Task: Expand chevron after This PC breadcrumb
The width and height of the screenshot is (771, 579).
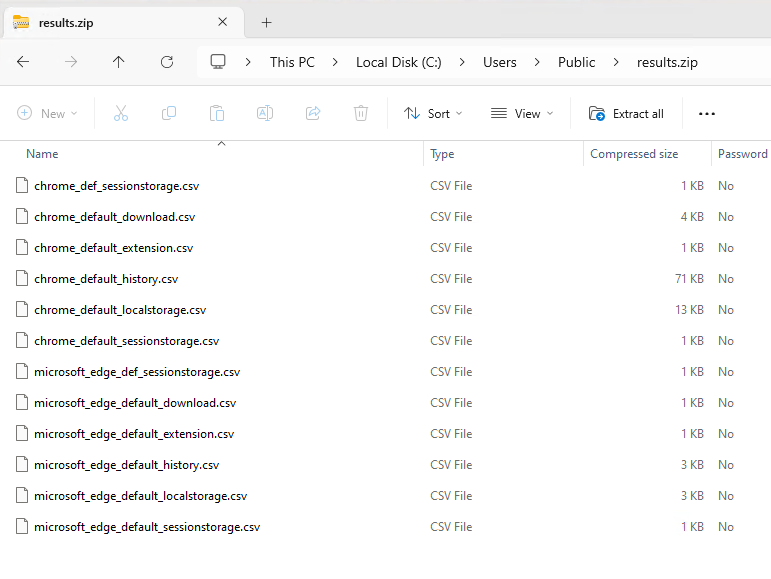Action: tap(335, 62)
